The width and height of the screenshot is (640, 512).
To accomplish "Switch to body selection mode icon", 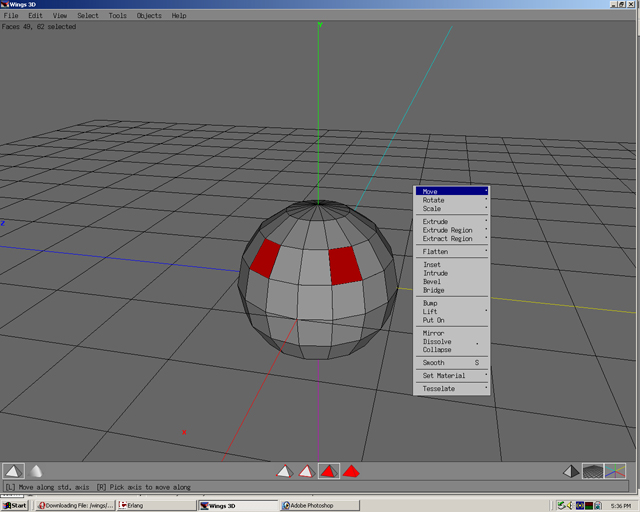I will click(351, 471).
